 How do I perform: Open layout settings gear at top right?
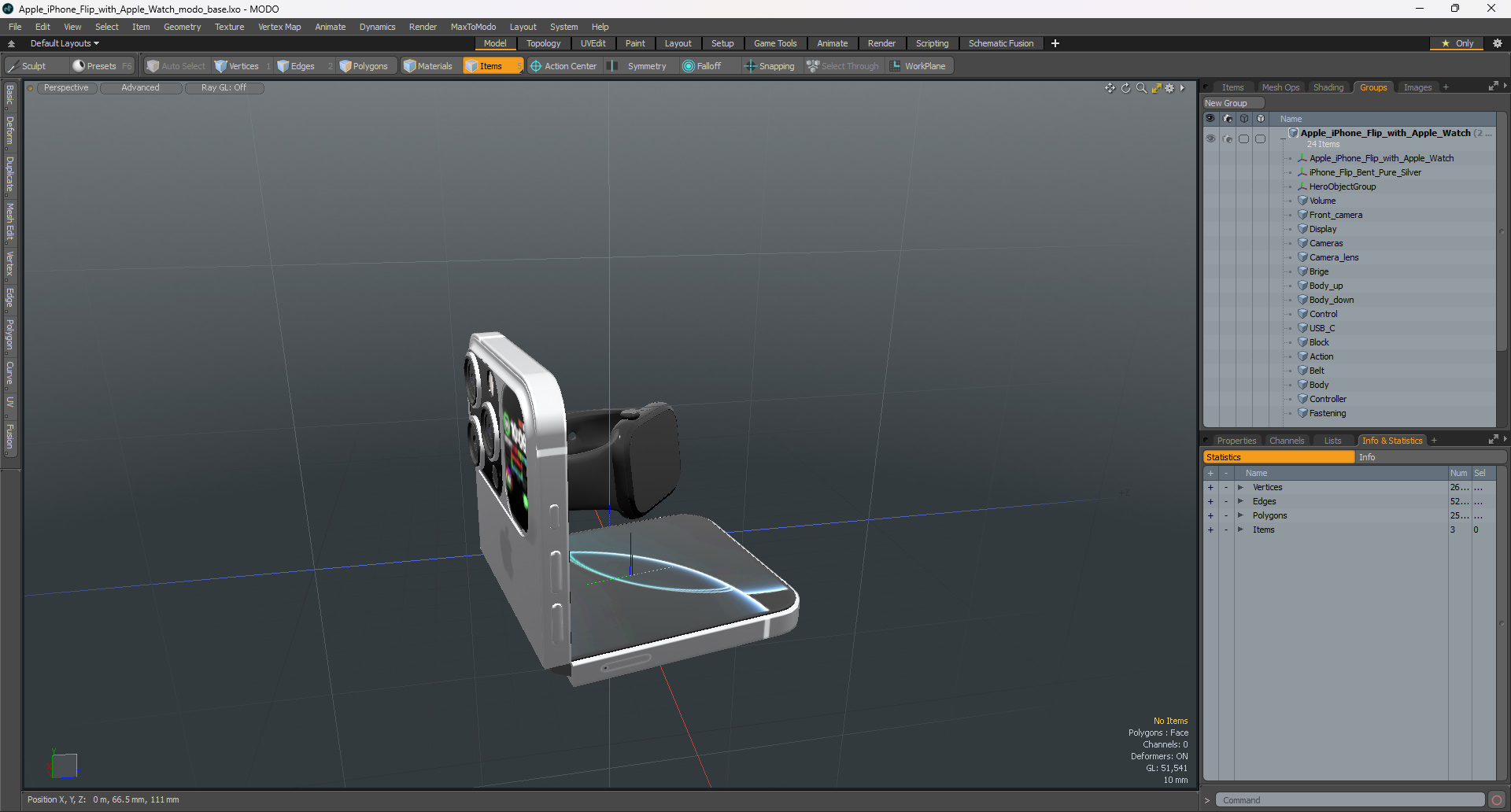point(1498,43)
